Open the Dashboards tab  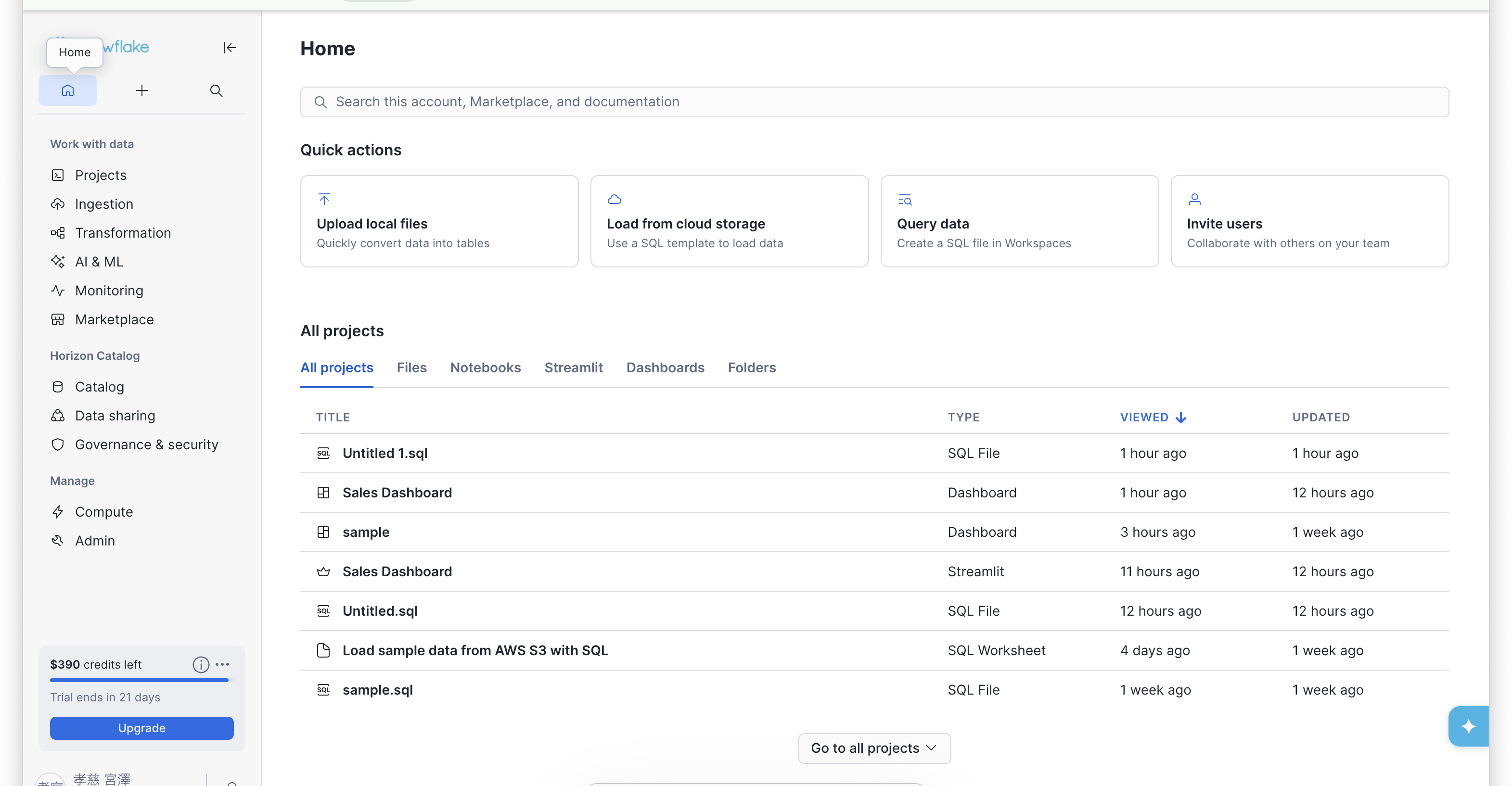tap(665, 367)
